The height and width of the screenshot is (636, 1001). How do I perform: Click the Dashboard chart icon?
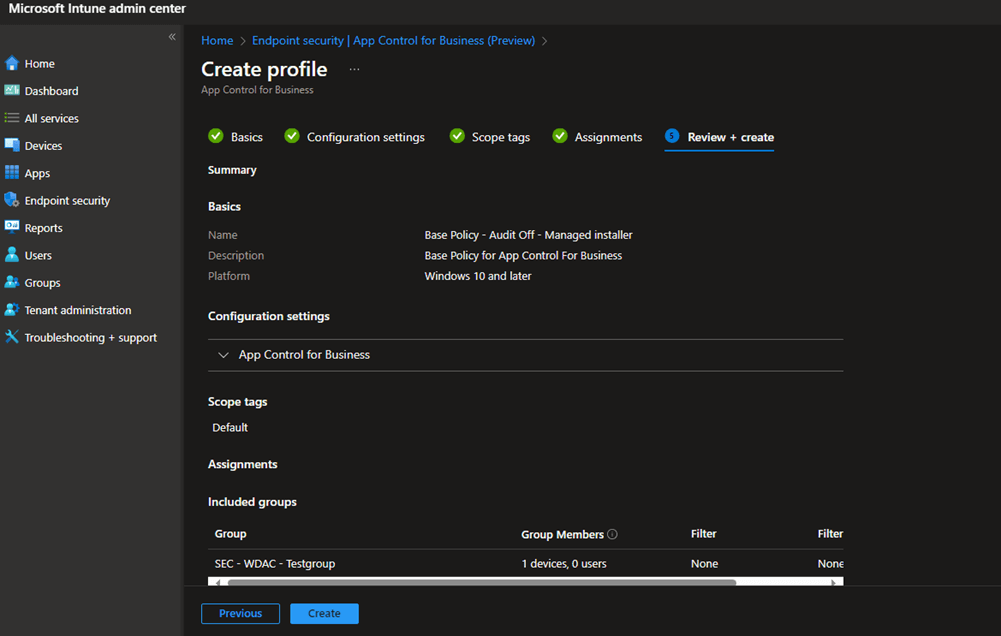tap(11, 90)
